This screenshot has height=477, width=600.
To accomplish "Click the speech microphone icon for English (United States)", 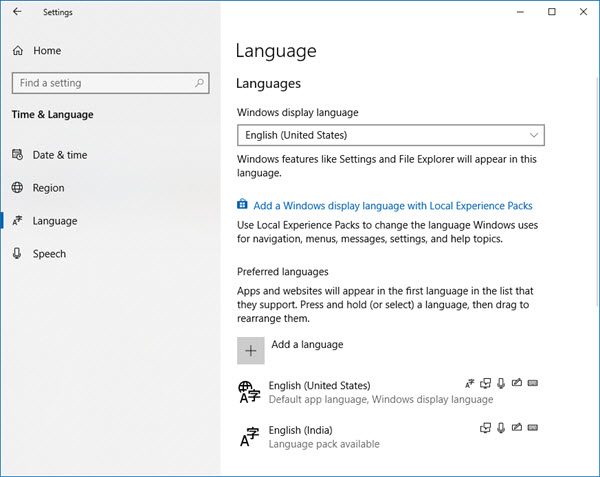I will 501,384.
